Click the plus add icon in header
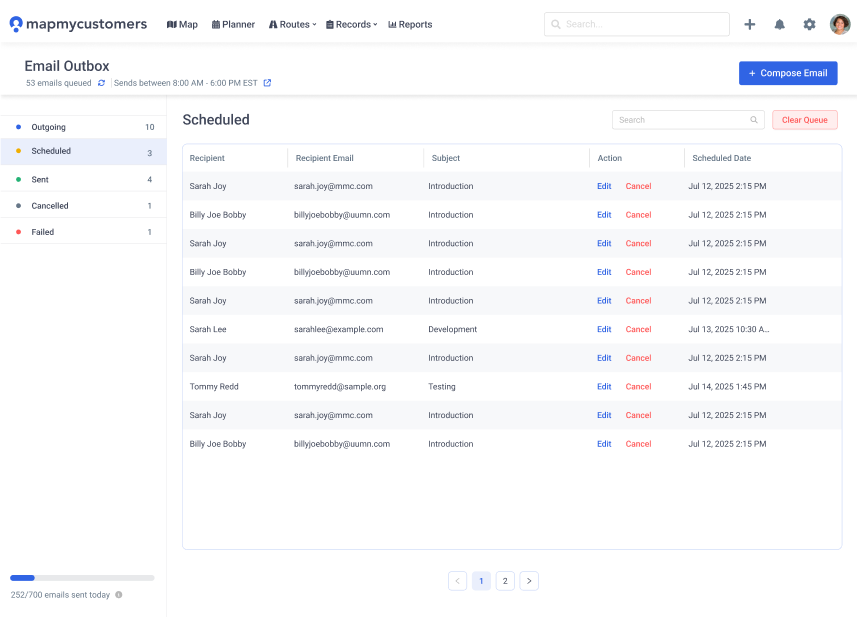Image resolution: width=857 pixels, height=617 pixels. click(750, 24)
